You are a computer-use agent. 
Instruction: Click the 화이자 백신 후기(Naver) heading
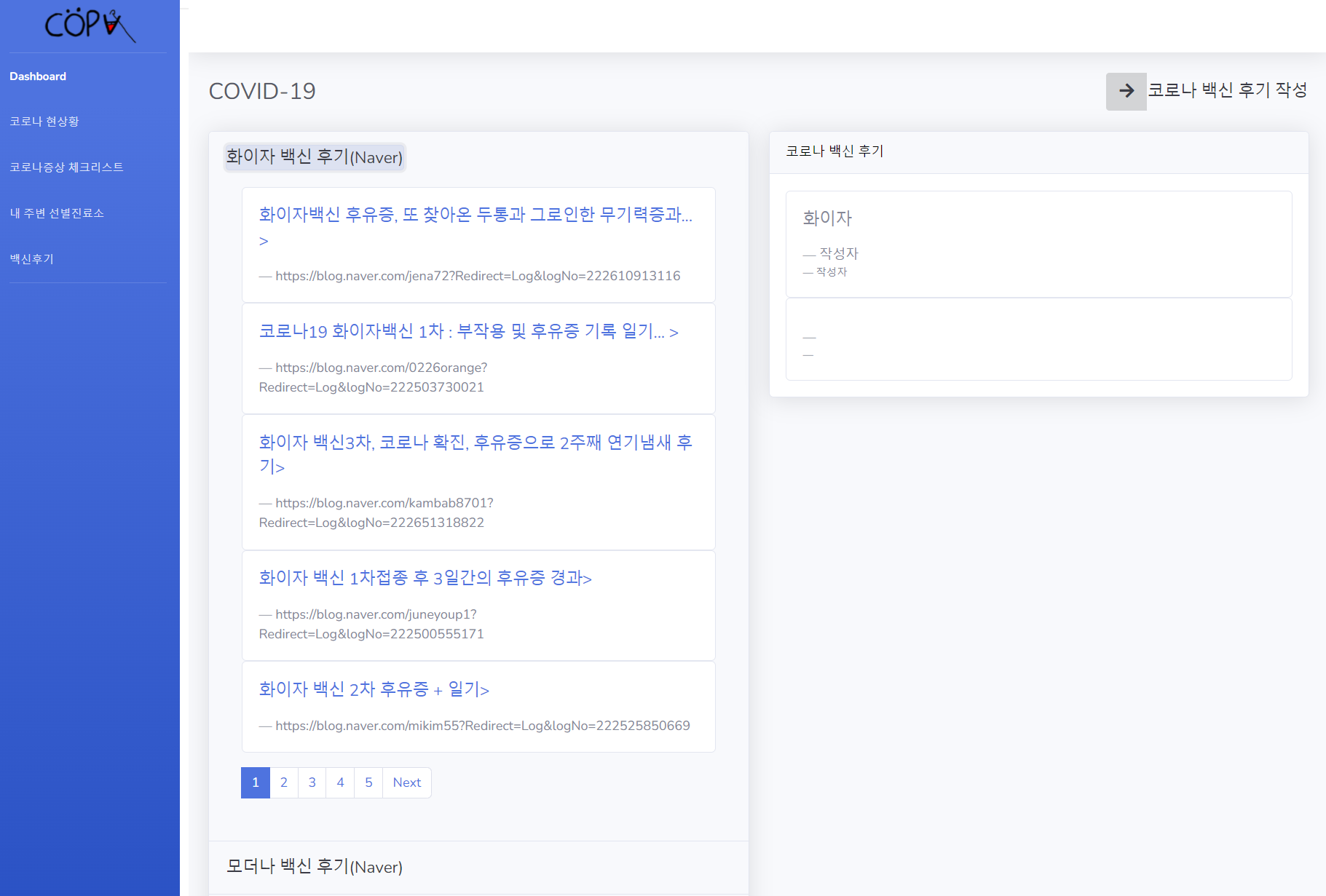(x=315, y=157)
